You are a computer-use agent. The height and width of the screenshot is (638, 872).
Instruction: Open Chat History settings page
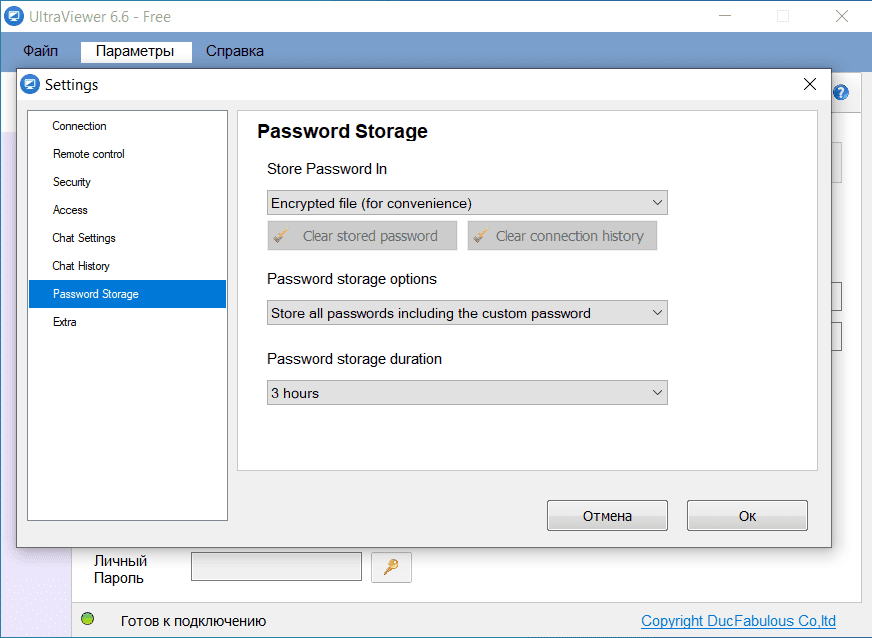(x=81, y=266)
